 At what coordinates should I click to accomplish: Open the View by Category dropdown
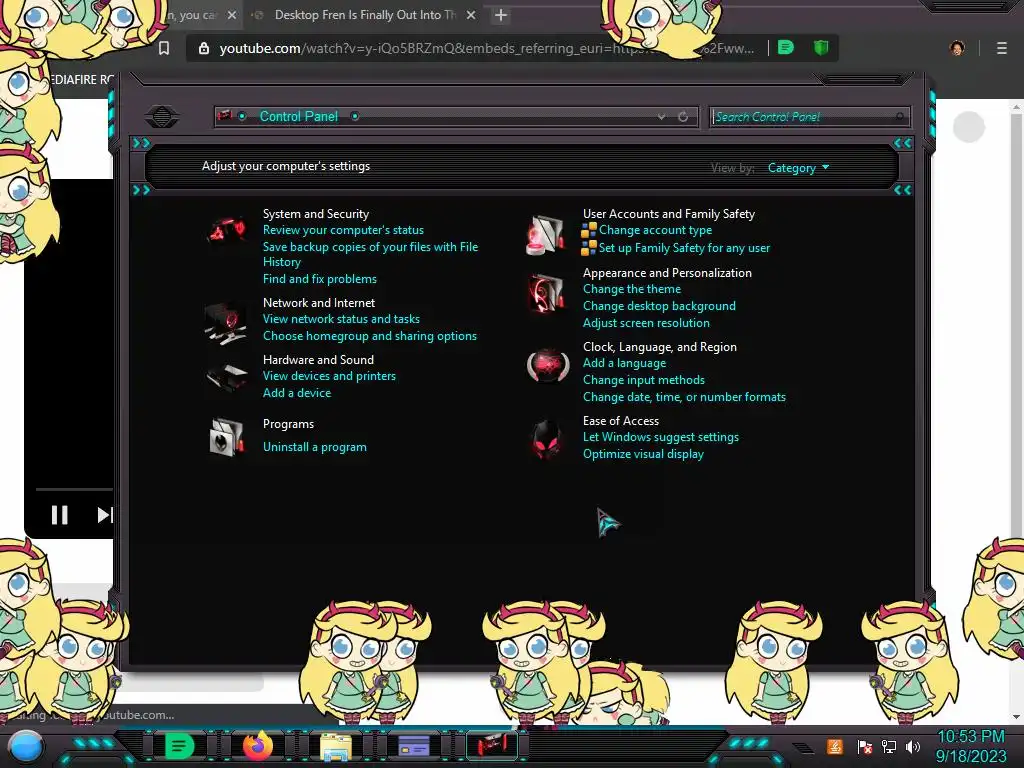point(798,168)
